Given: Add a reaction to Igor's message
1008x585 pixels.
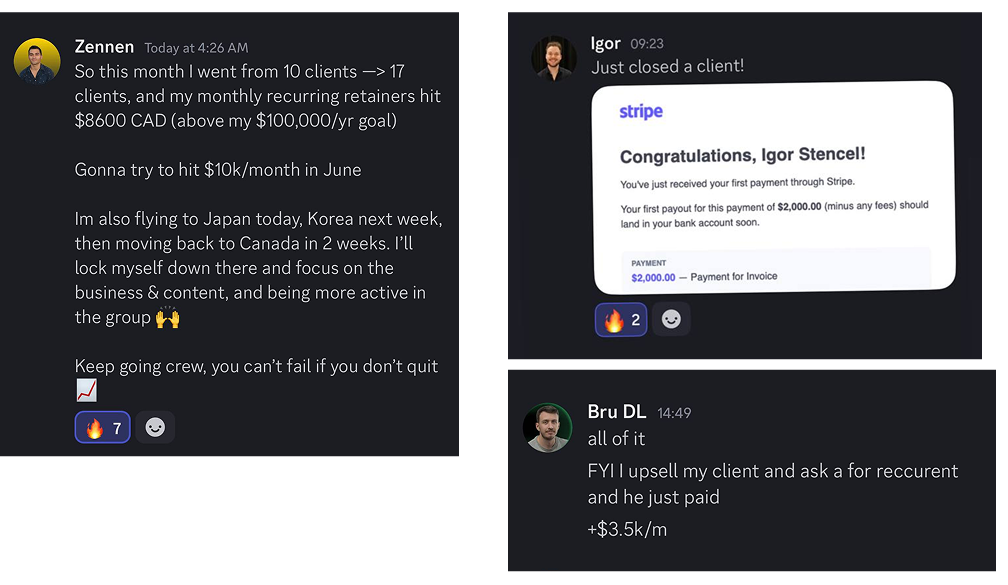Looking at the screenshot, I should (671, 319).
